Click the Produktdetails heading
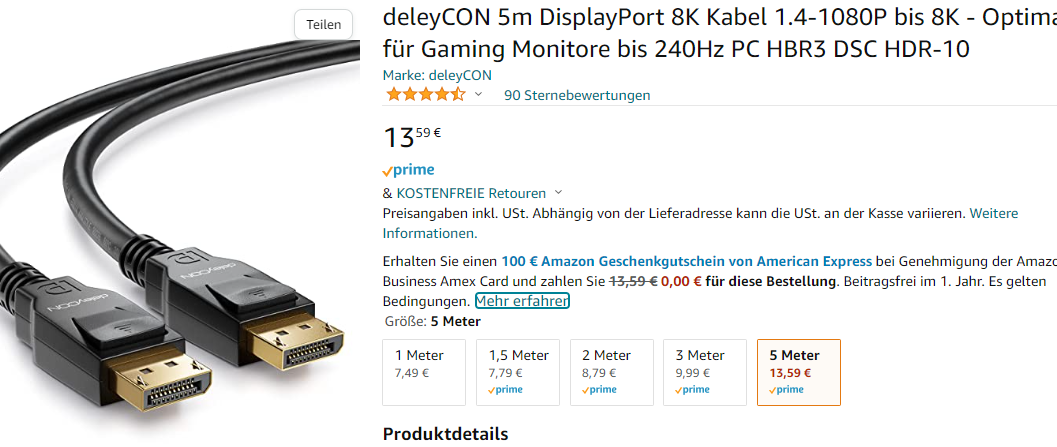 [445, 434]
